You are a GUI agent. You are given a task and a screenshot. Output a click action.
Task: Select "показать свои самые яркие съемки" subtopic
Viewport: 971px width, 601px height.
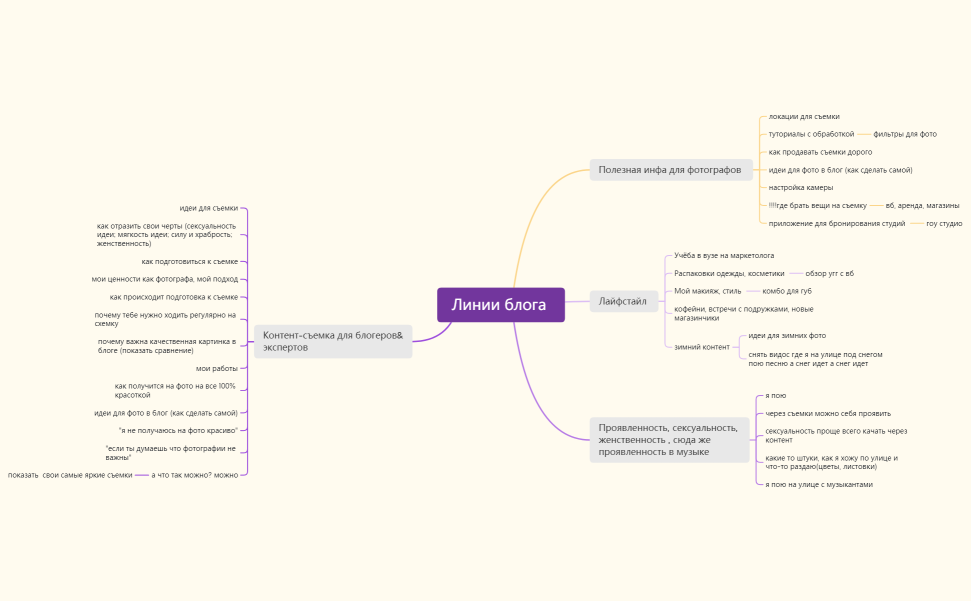[70, 475]
